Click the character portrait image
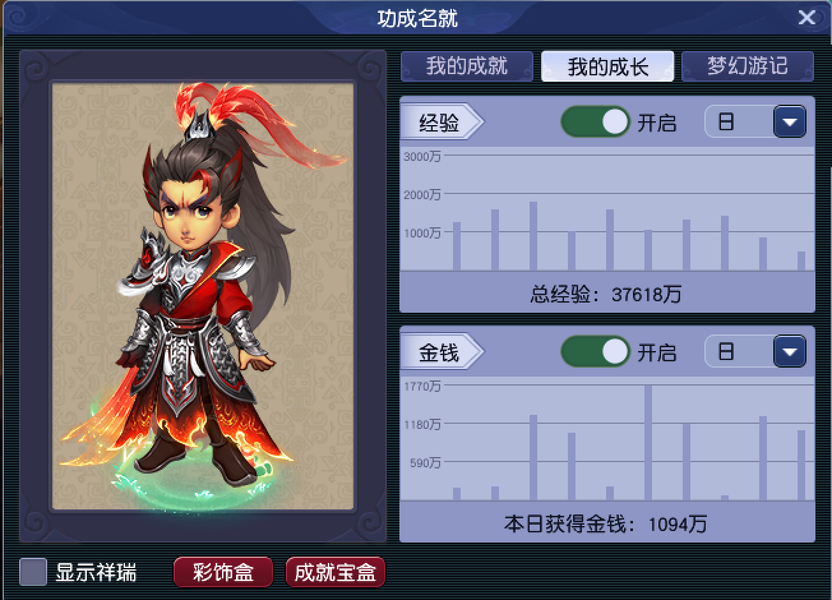Screen dimensions: 832x600 [x=203, y=295]
